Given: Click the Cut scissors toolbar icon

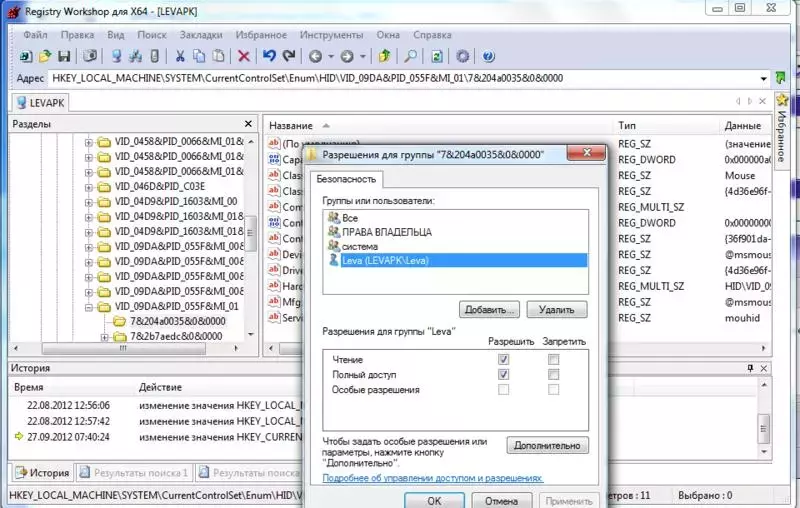Looking at the screenshot, I should [180, 56].
